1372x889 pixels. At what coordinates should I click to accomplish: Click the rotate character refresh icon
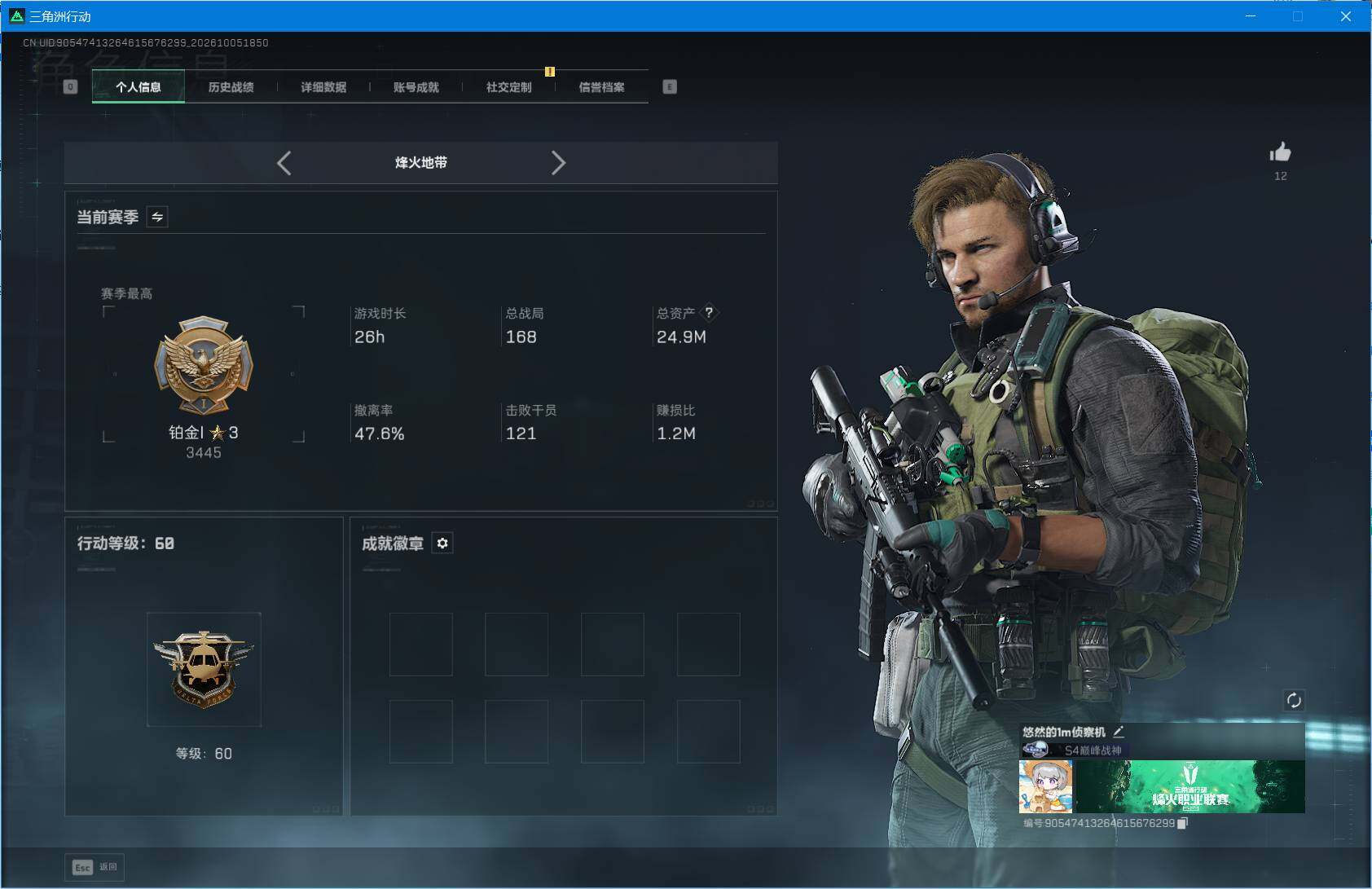[x=1294, y=700]
